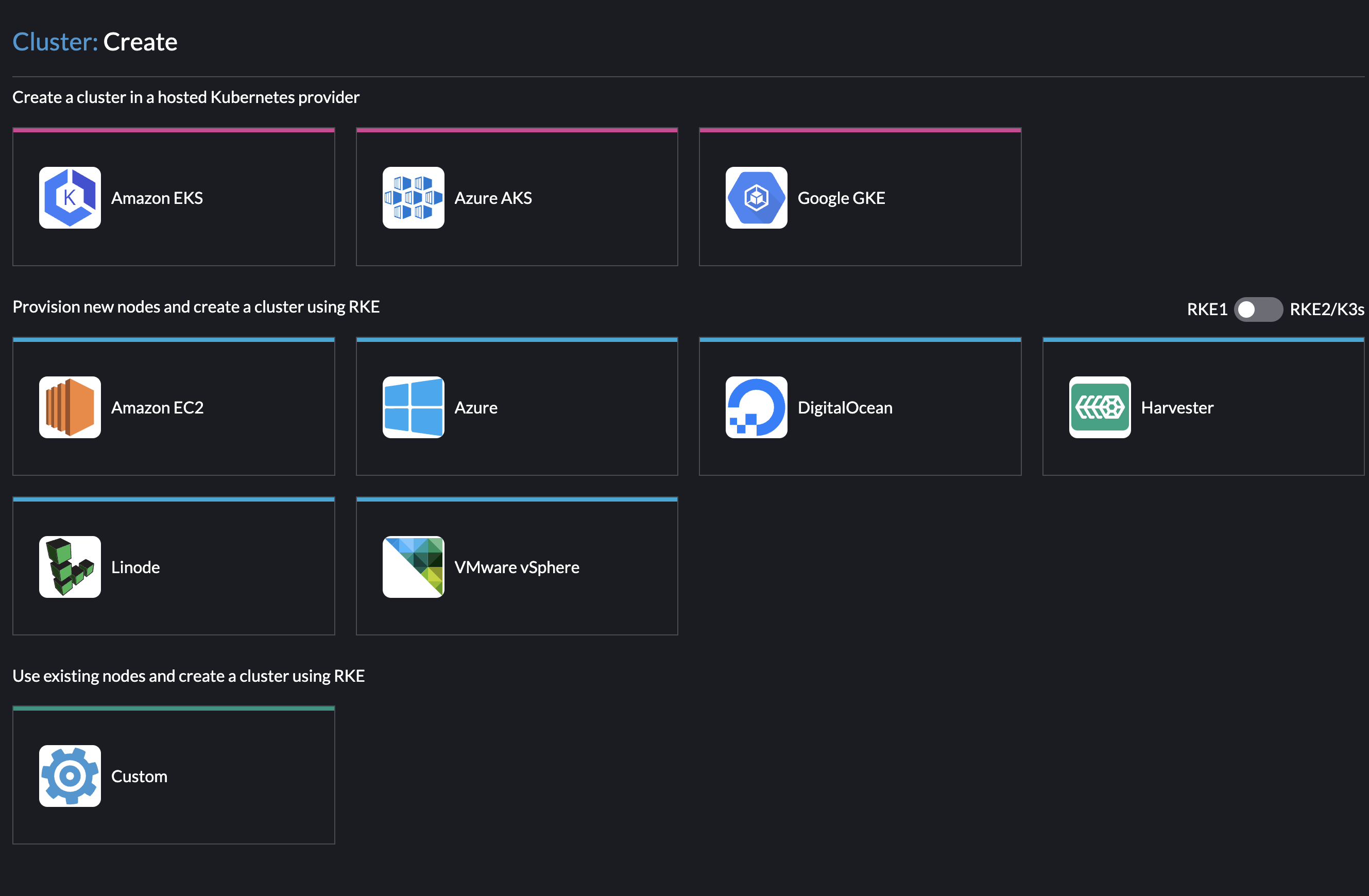Open the Cluster breadcrumb link
Image resolution: width=1369 pixels, height=896 pixels.
(x=55, y=42)
